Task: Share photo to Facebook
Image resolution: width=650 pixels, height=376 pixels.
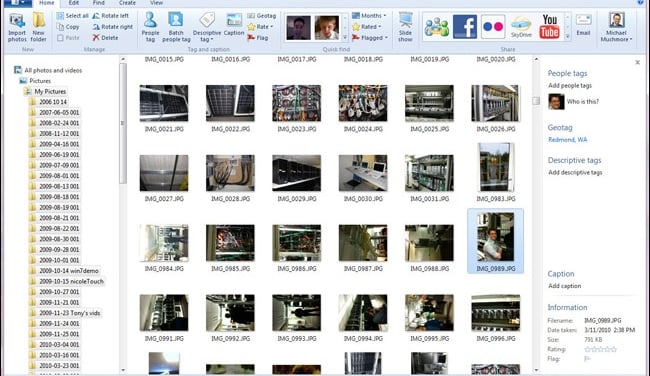Action: 465,27
